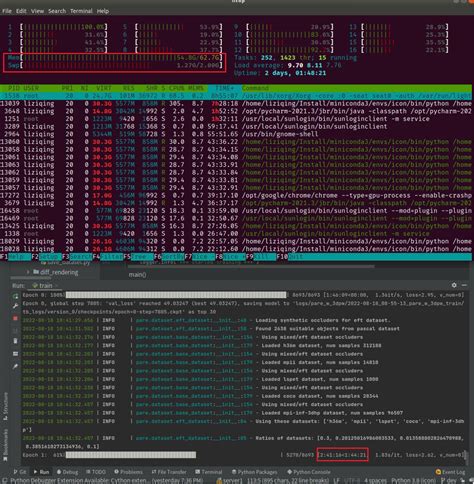
Task: Click the tool windows icon in status bar corner
Action: tap(4, 480)
